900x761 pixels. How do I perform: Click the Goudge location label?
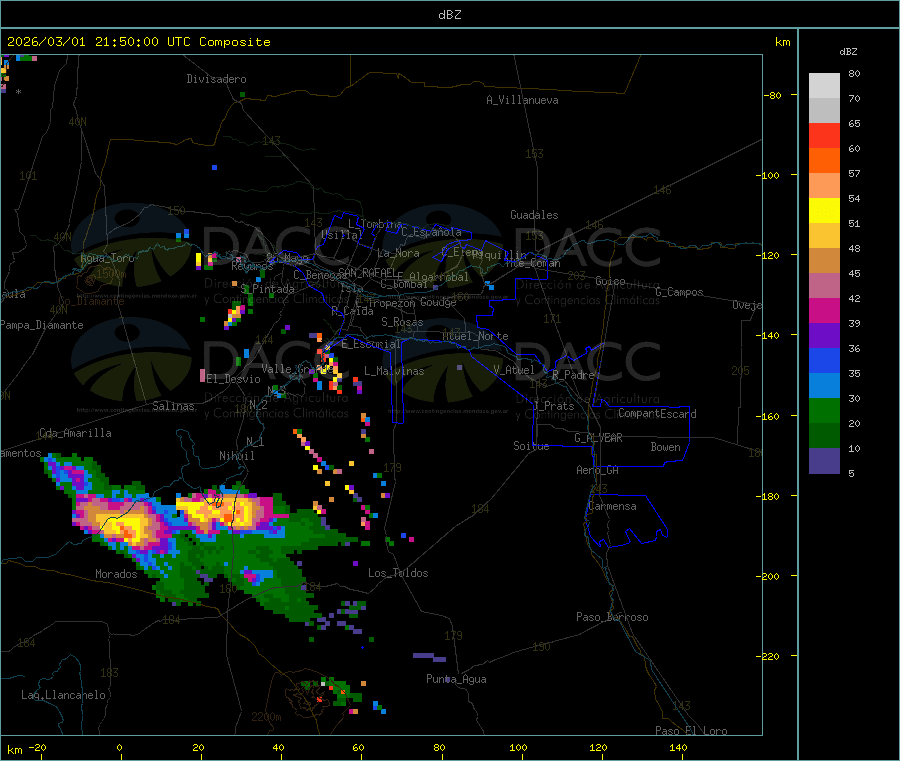pos(438,302)
